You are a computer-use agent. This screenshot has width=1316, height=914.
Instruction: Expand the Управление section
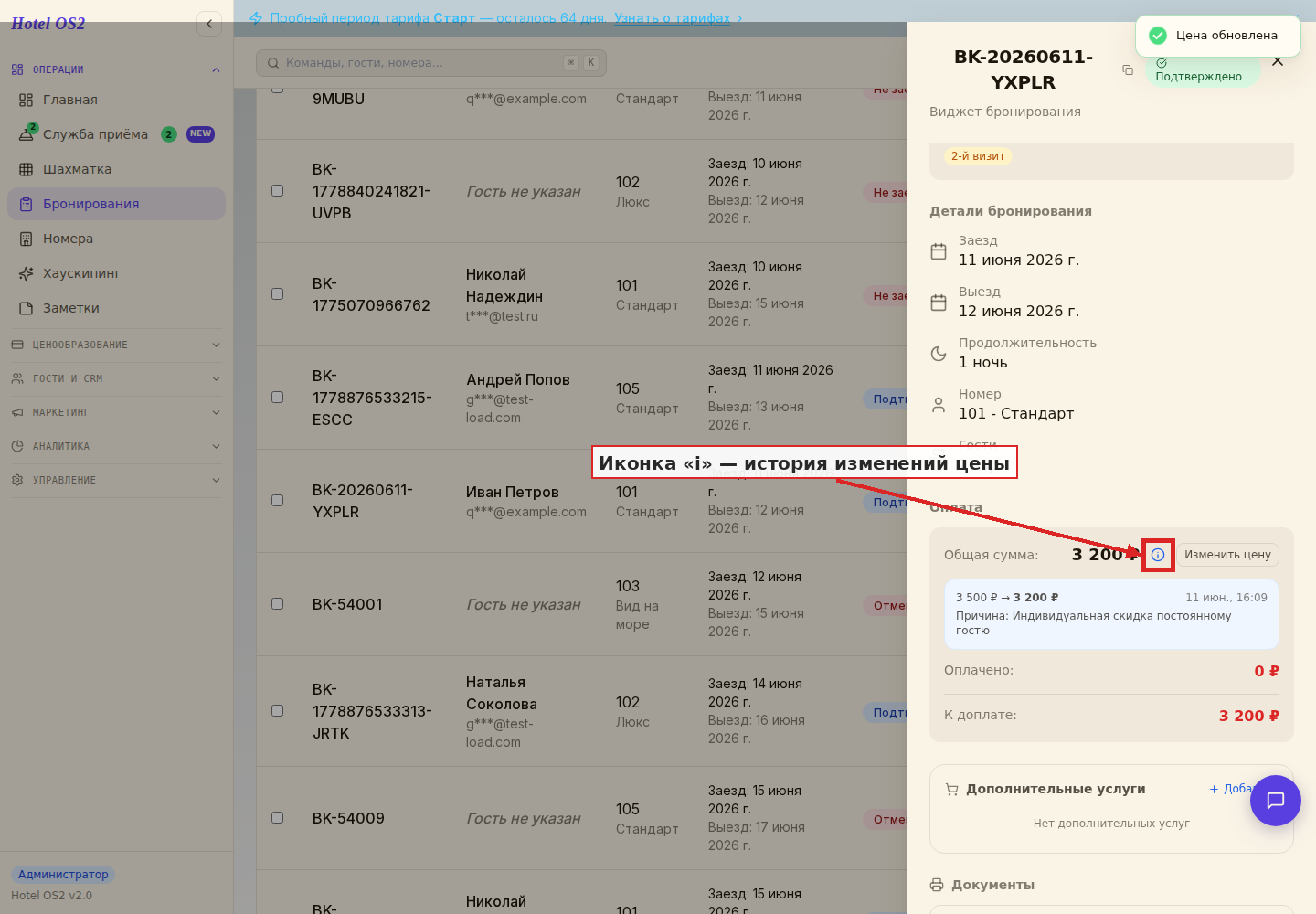pos(116,480)
